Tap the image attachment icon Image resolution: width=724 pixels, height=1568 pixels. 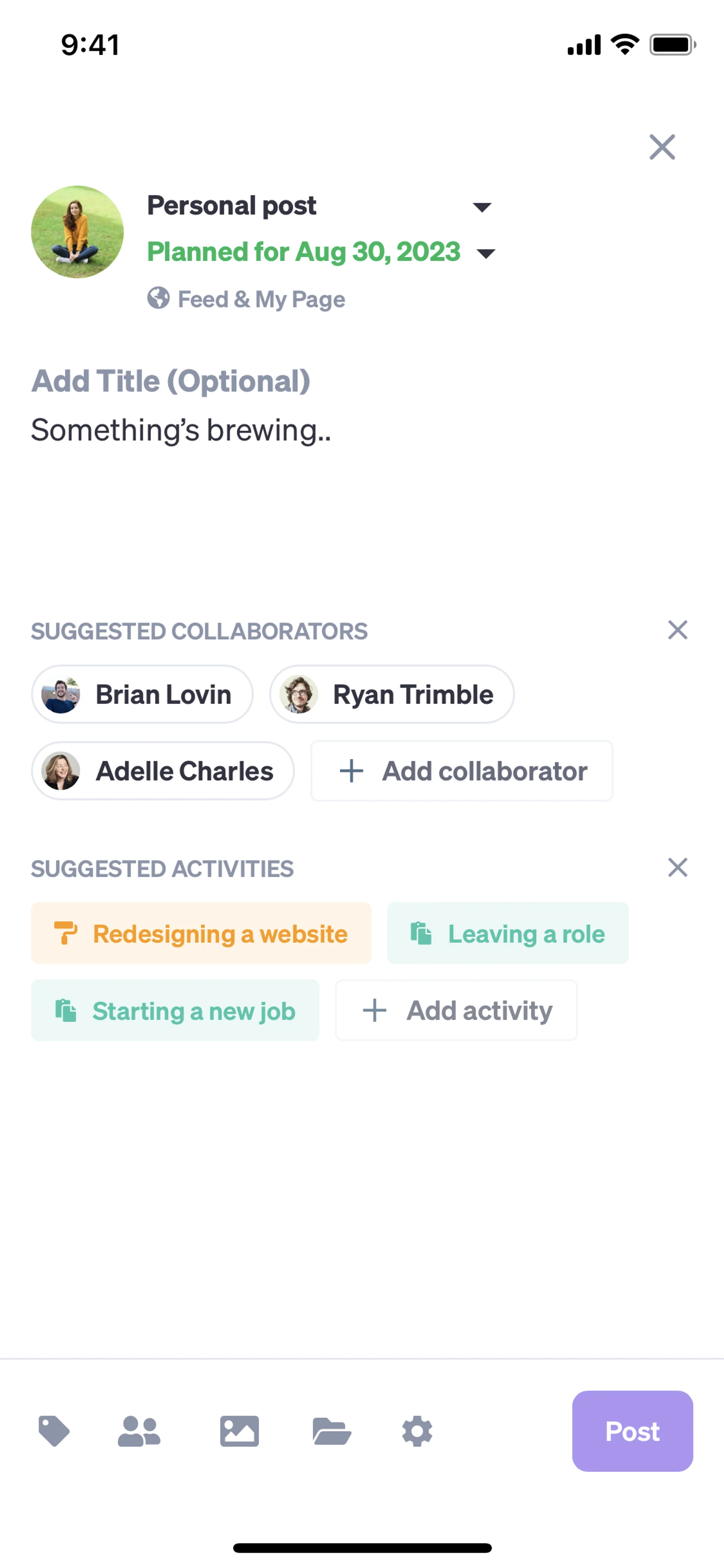pyautogui.click(x=239, y=1430)
